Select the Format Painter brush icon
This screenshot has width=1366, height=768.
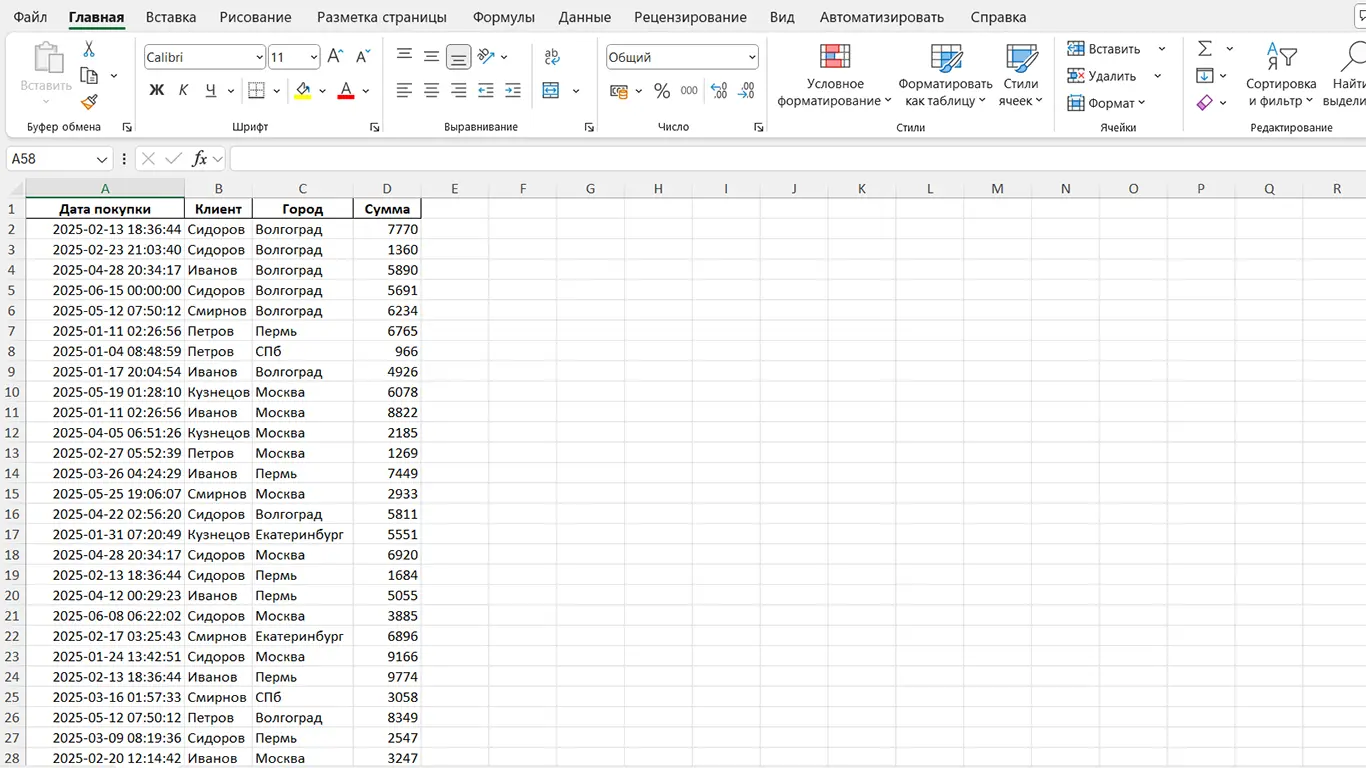pos(88,100)
